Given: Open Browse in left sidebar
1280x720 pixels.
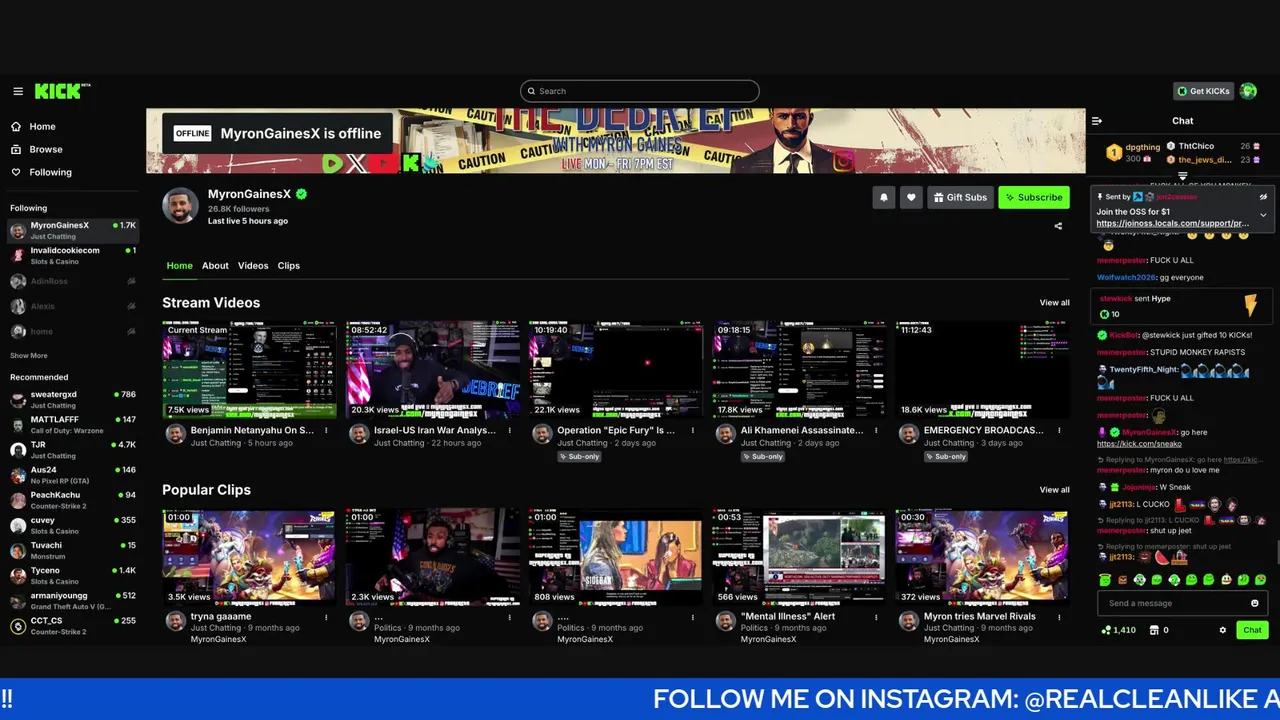Looking at the screenshot, I should click(x=45, y=149).
